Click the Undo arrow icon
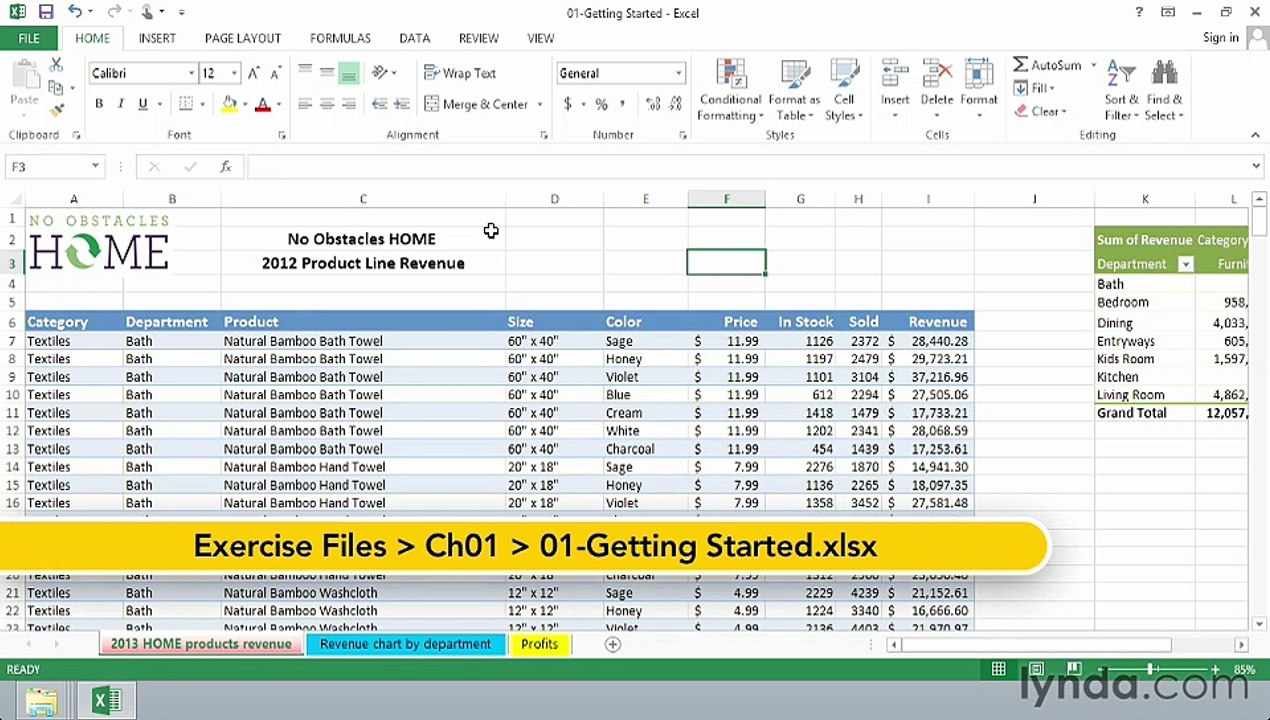Viewport: 1270px width, 720px height. click(75, 12)
